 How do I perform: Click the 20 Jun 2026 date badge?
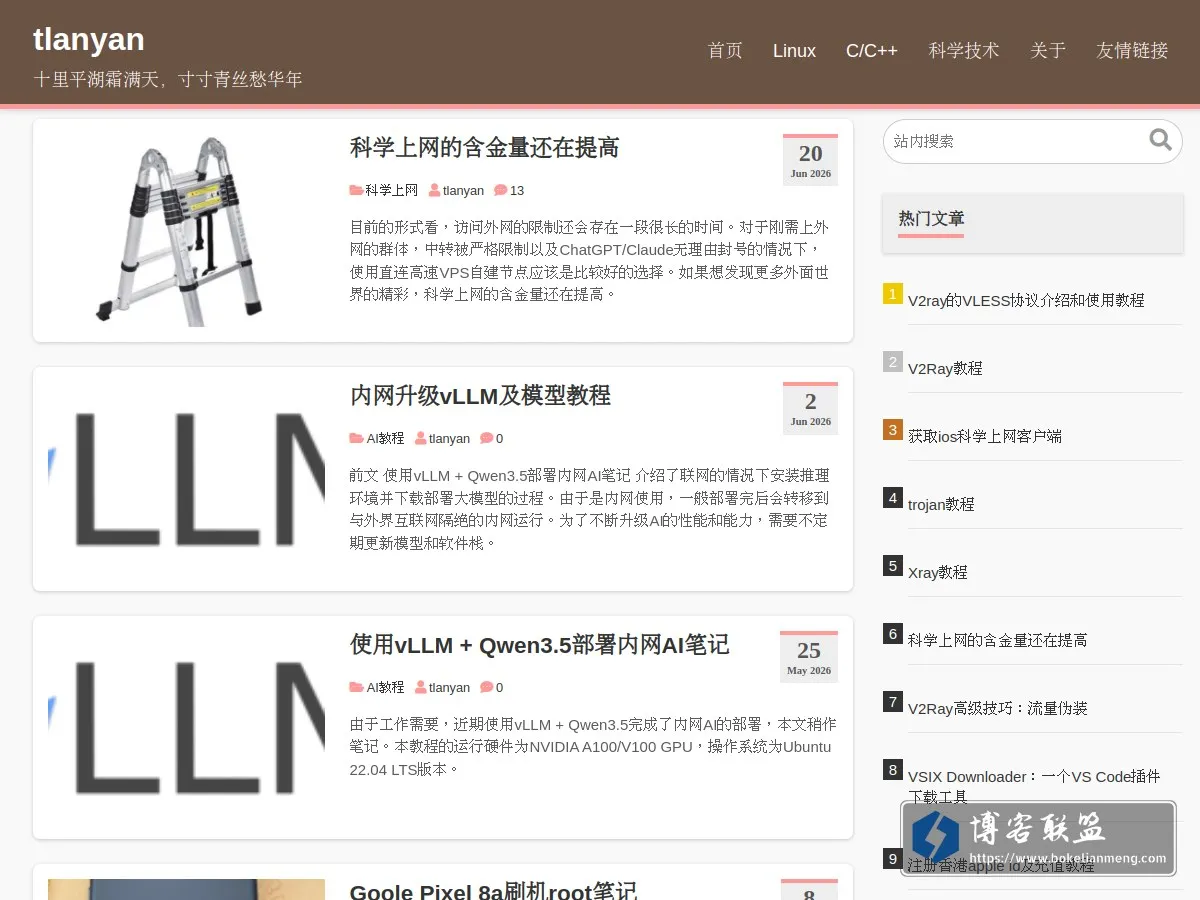tap(810, 160)
